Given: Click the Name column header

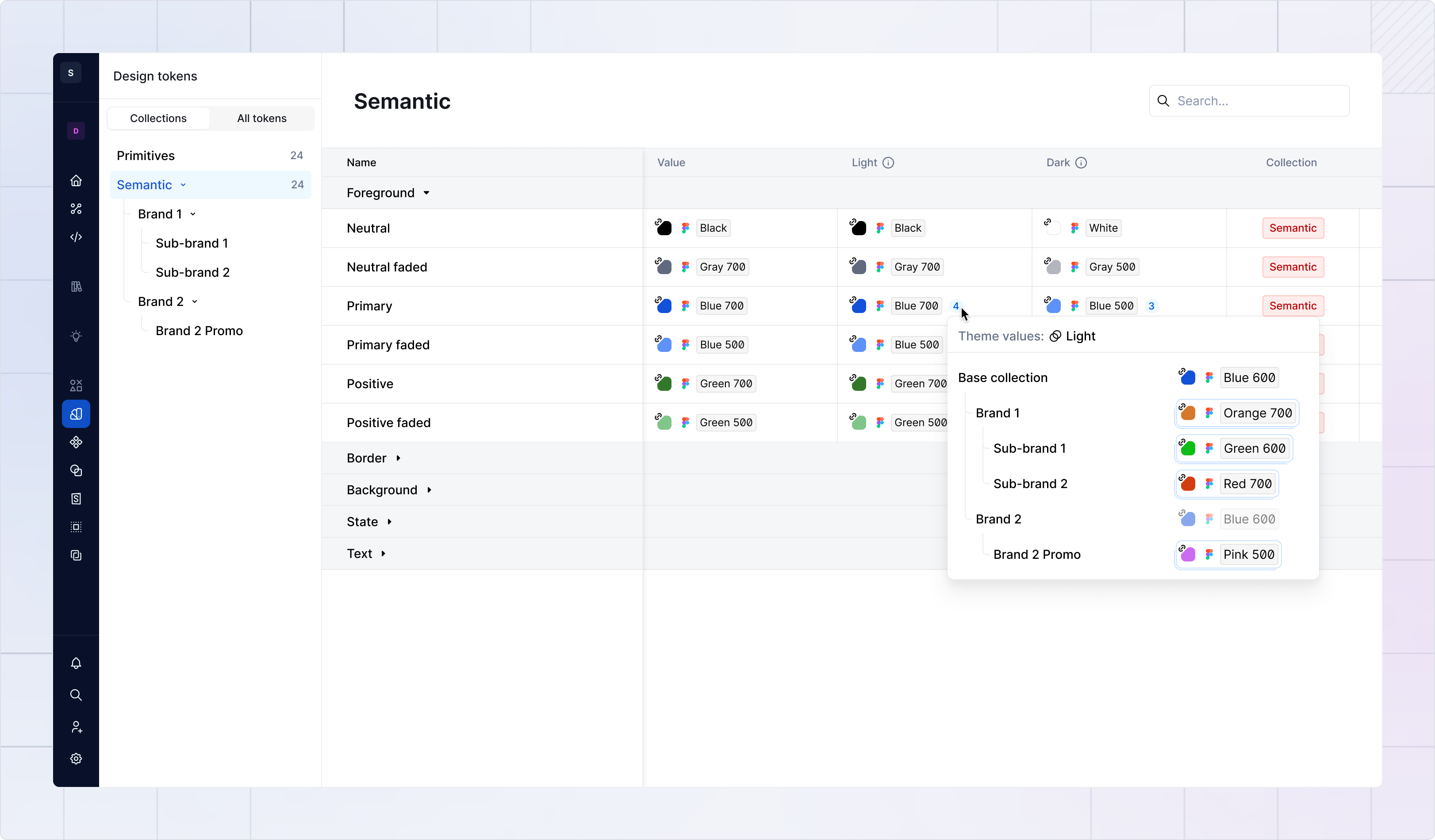Looking at the screenshot, I should point(361,163).
